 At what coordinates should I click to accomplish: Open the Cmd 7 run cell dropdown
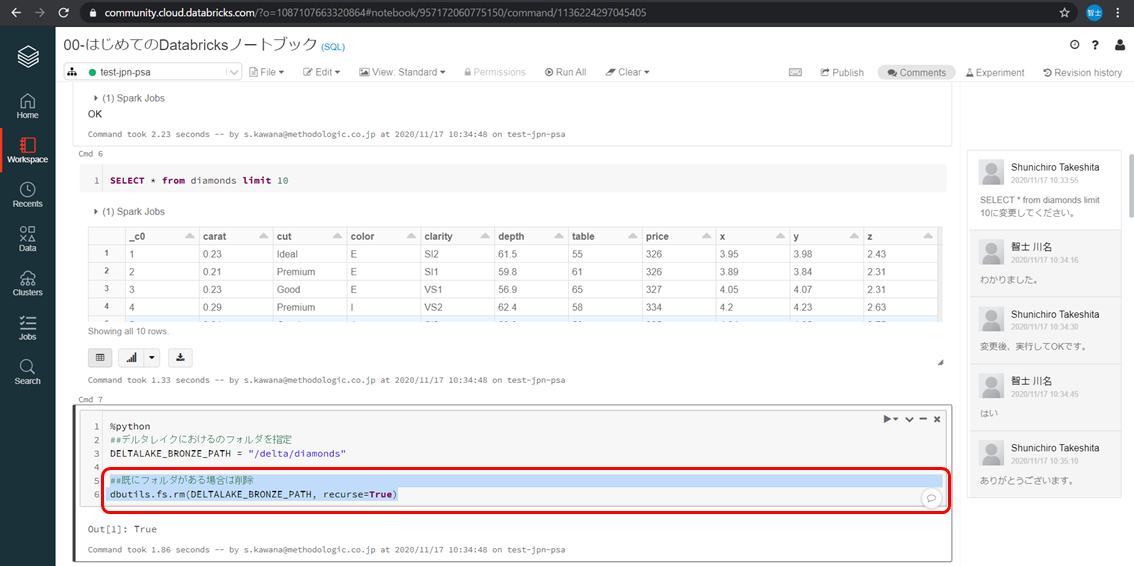pyautogui.click(x=890, y=419)
